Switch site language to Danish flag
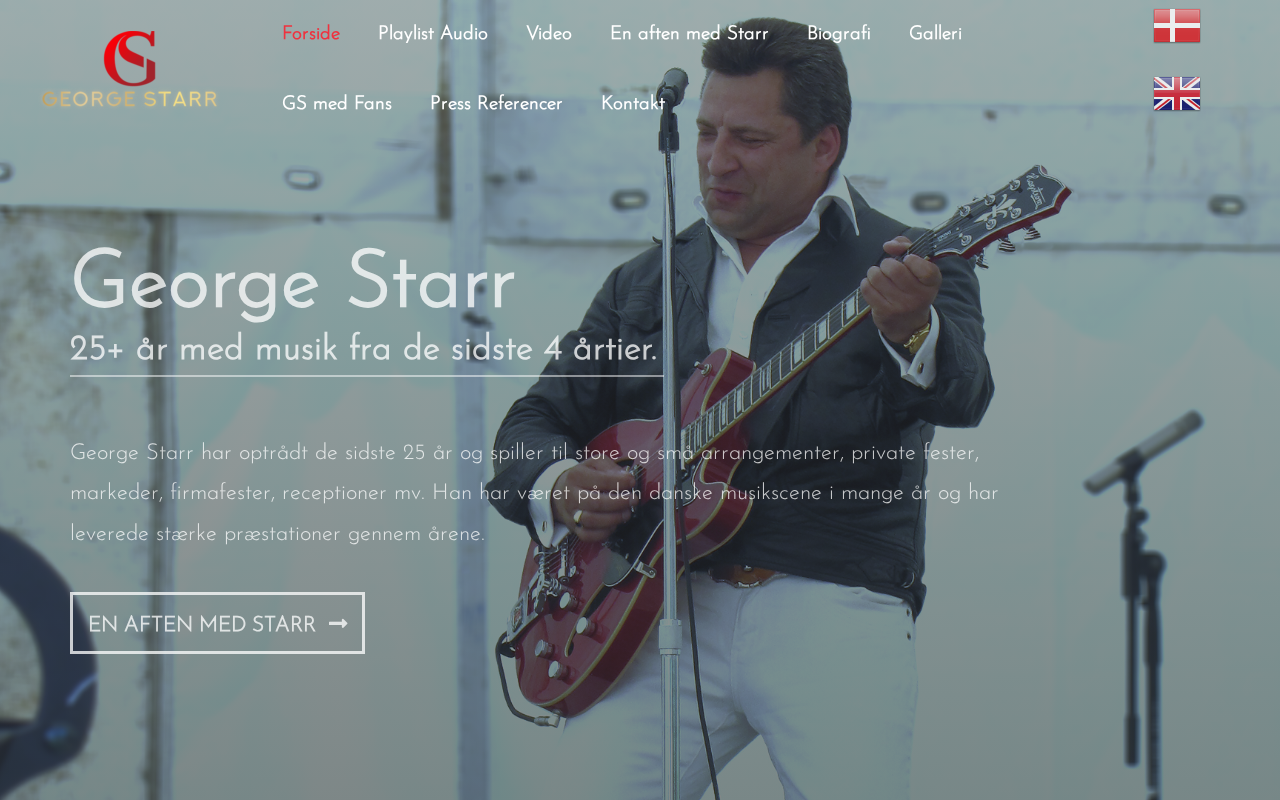The height and width of the screenshot is (800, 1280). tap(1176, 26)
